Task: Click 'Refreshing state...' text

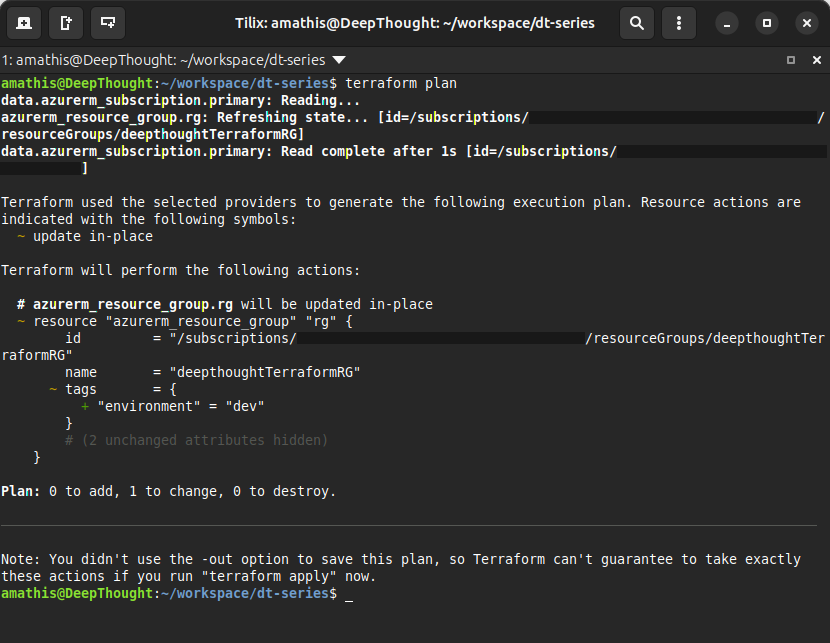Action: click(293, 117)
